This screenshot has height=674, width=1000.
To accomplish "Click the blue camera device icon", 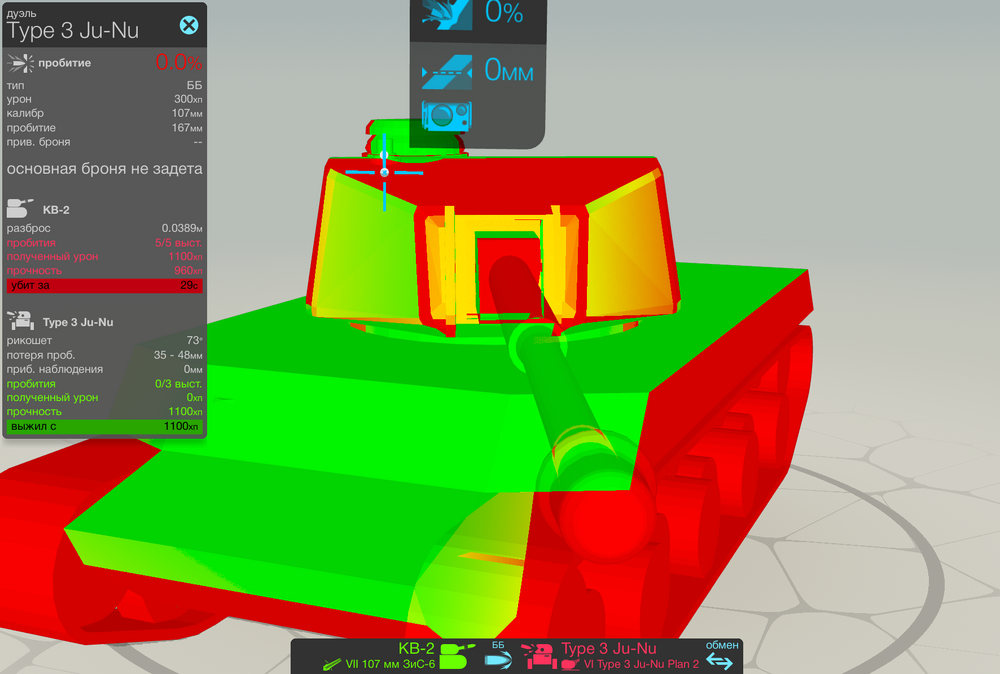I will [446, 116].
